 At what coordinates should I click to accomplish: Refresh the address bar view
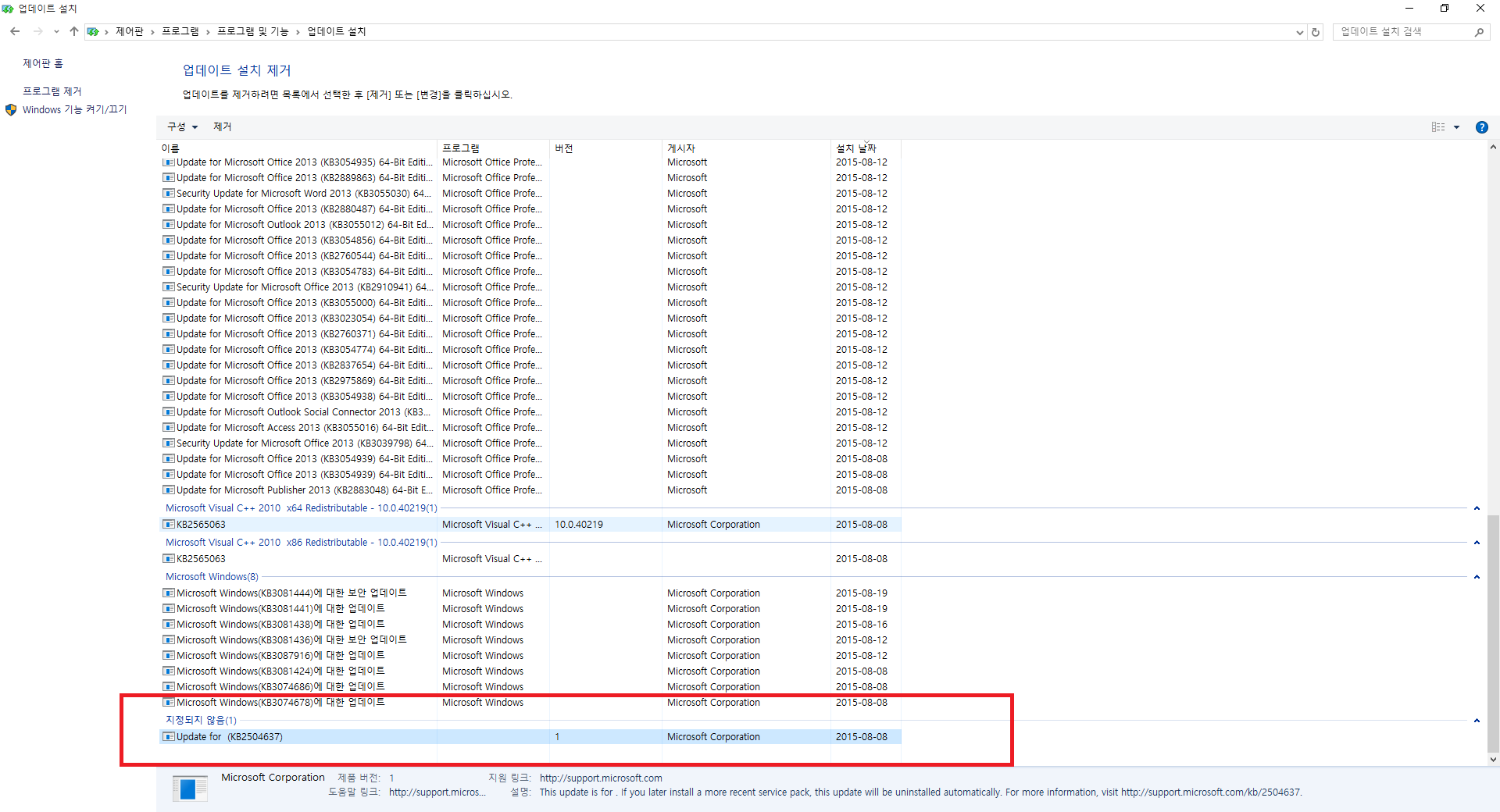[x=1316, y=32]
